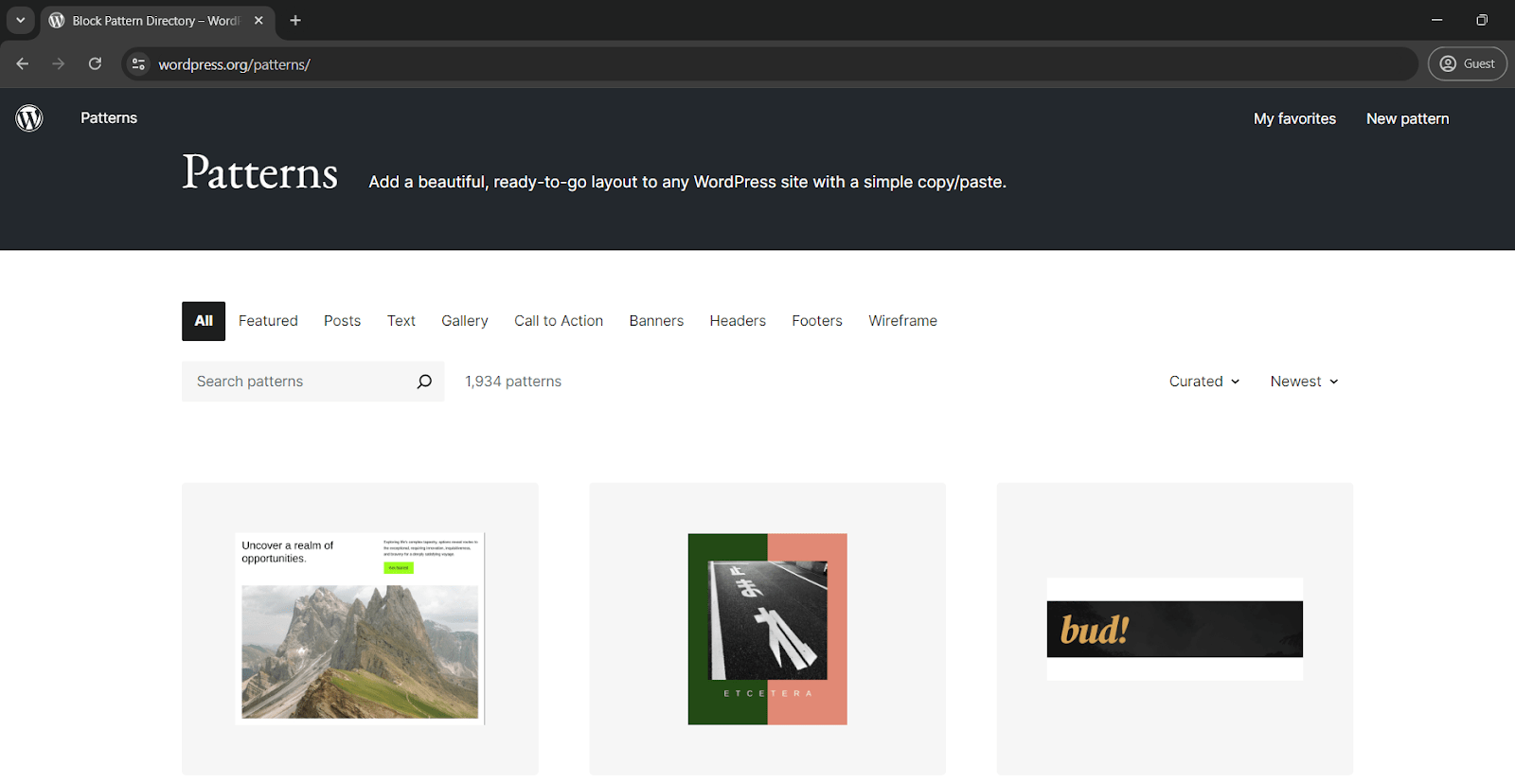Reload the page with refresh icon
Image resolution: width=1515 pixels, height=784 pixels.
tap(95, 64)
